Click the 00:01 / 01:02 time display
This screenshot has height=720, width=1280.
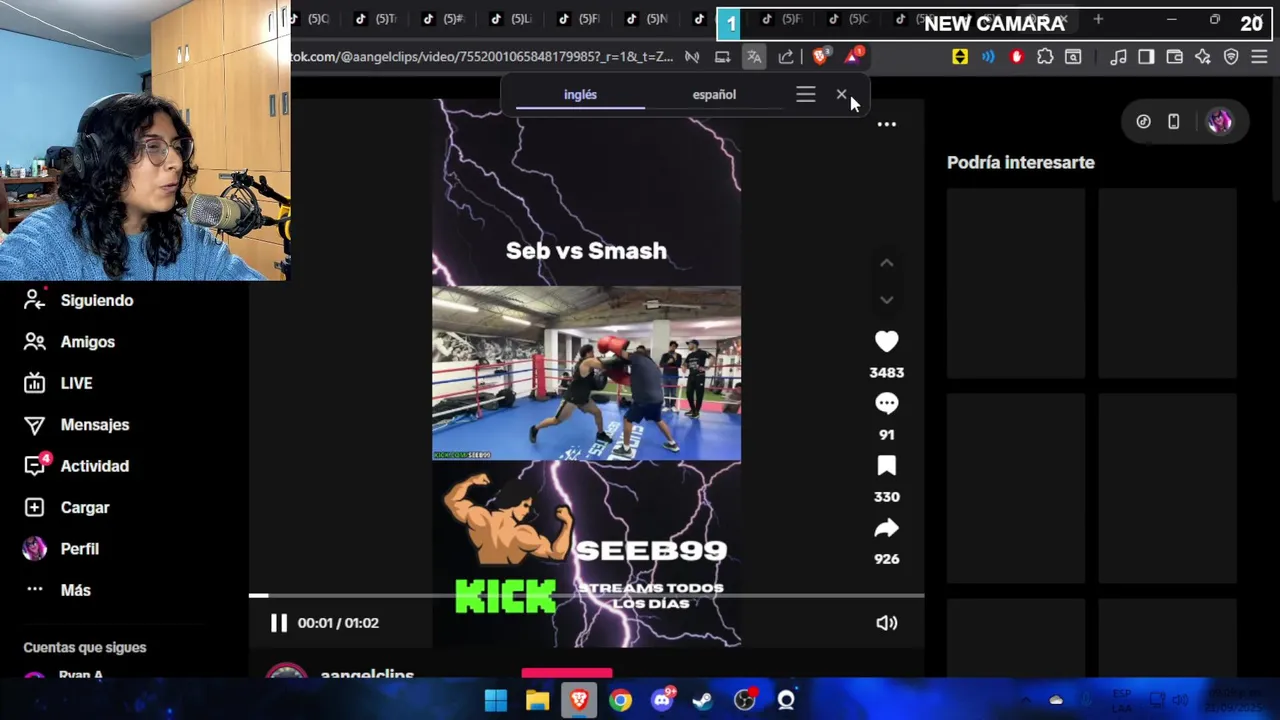pos(338,623)
